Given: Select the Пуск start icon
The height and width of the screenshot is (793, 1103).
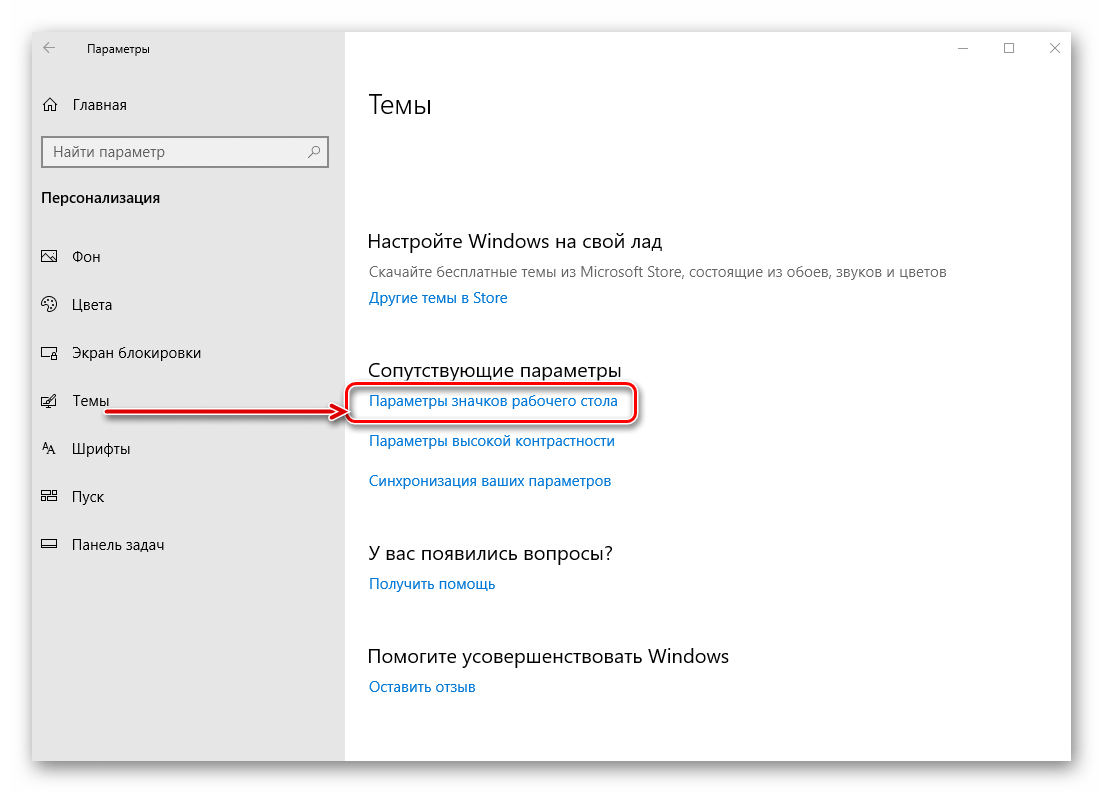Looking at the screenshot, I should pyautogui.click(x=49, y=496).
